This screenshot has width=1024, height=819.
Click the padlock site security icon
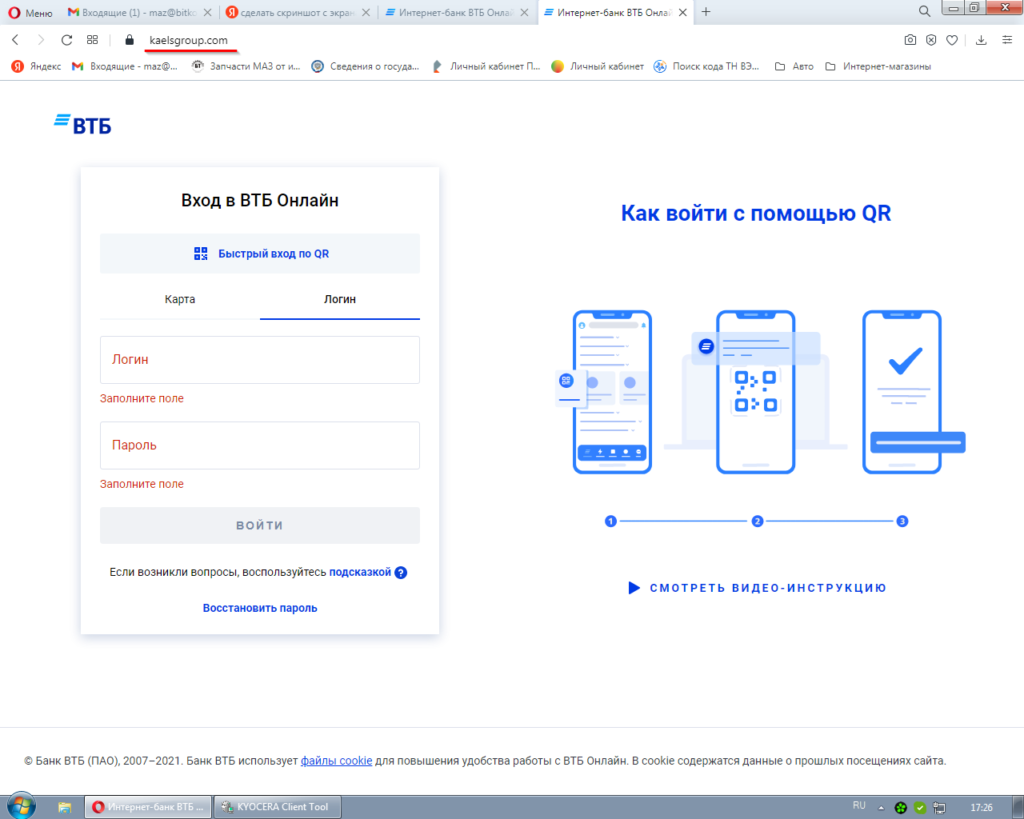coord(128,40)
